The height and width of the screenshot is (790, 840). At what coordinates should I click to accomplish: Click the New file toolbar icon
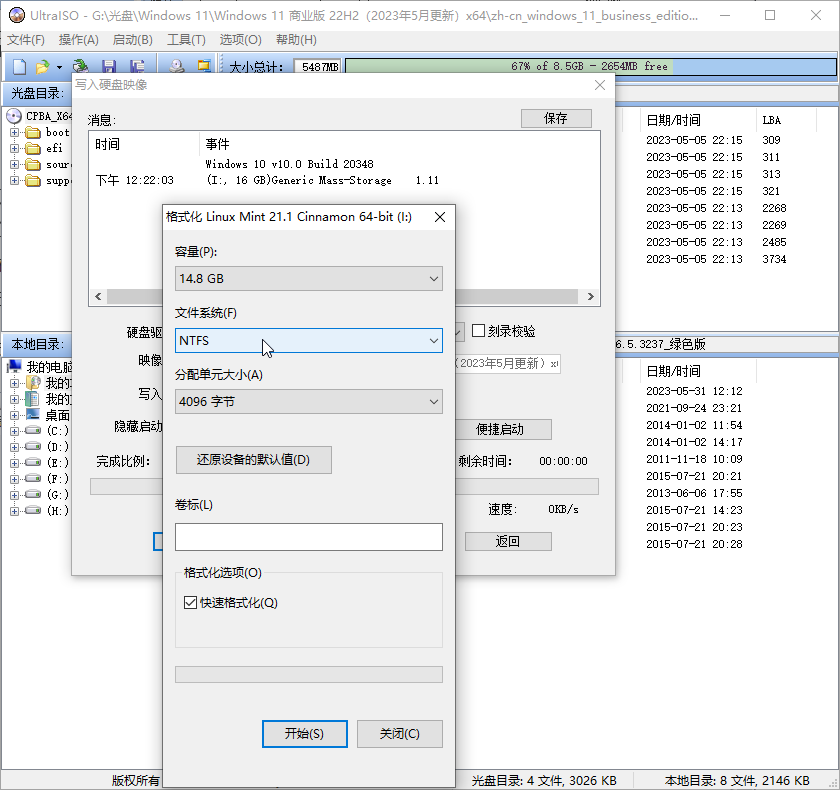tap(19, 66)
